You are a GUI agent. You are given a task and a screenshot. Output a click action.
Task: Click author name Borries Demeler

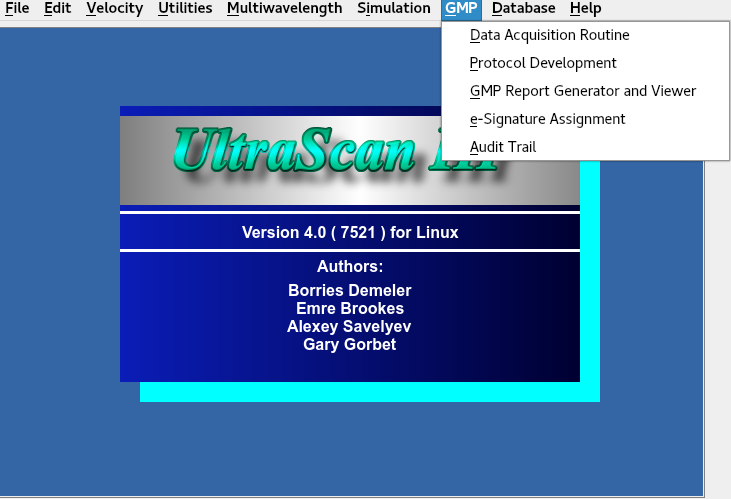(350, 291)
